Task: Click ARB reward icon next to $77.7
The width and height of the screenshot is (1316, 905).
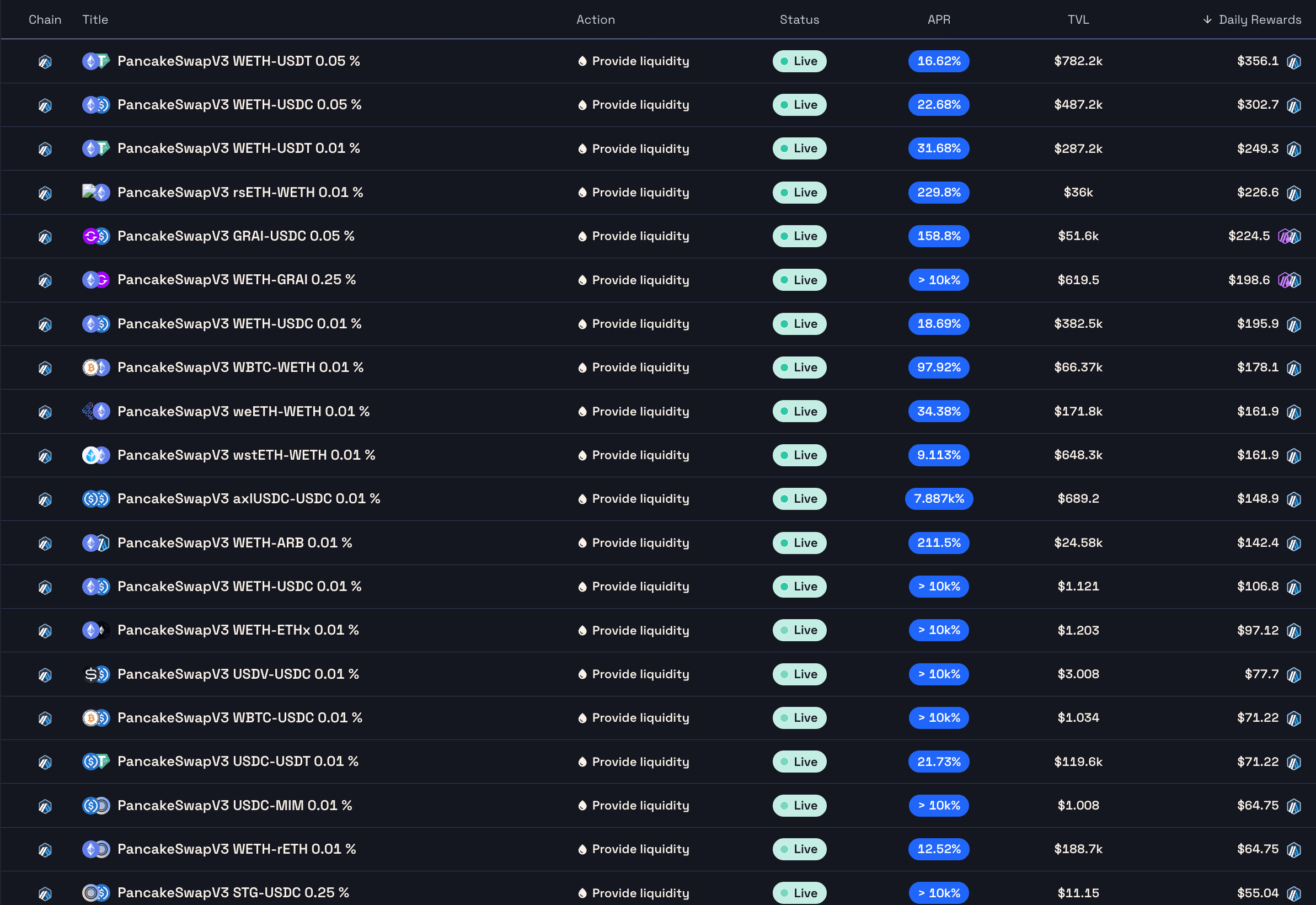Action: (x=1293, y=674)
